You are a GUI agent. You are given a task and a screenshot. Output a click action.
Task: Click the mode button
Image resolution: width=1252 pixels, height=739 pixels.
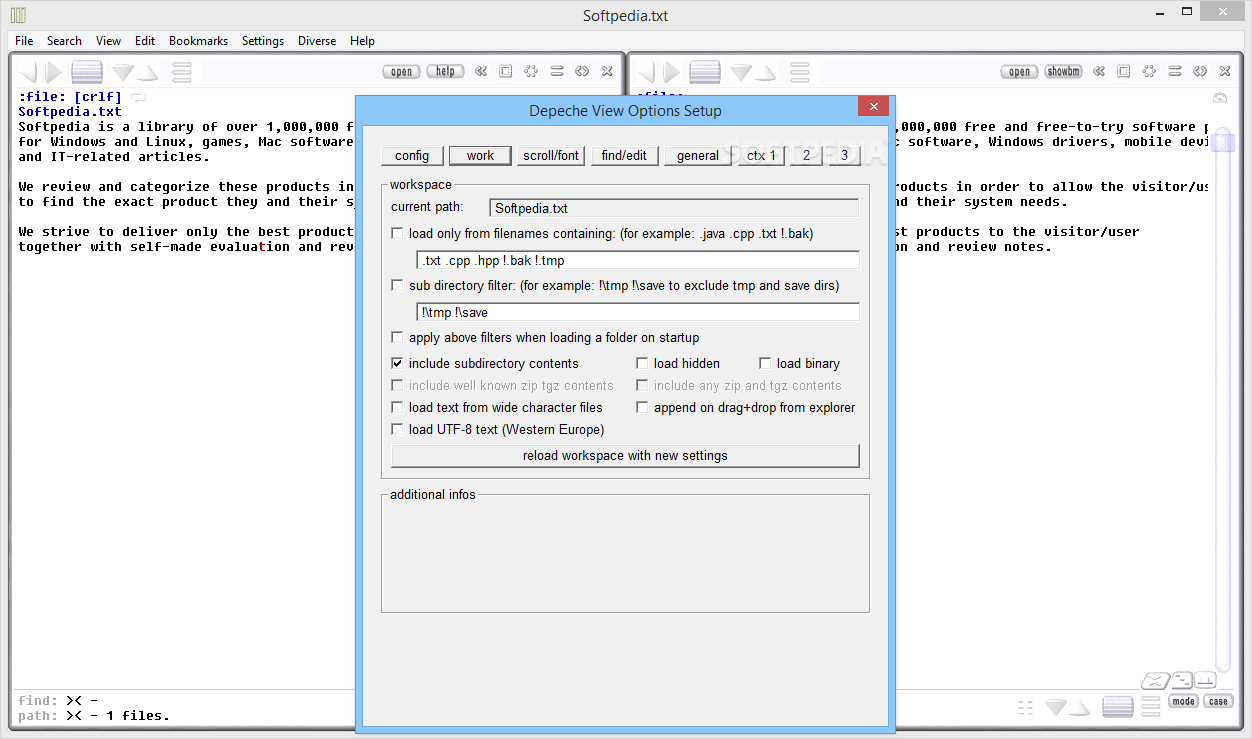tap(1183, 701)
